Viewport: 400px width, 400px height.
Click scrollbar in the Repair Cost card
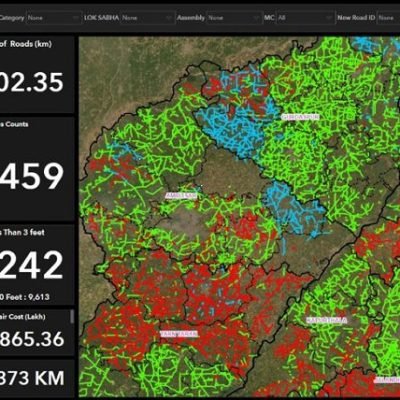(72, 317)
